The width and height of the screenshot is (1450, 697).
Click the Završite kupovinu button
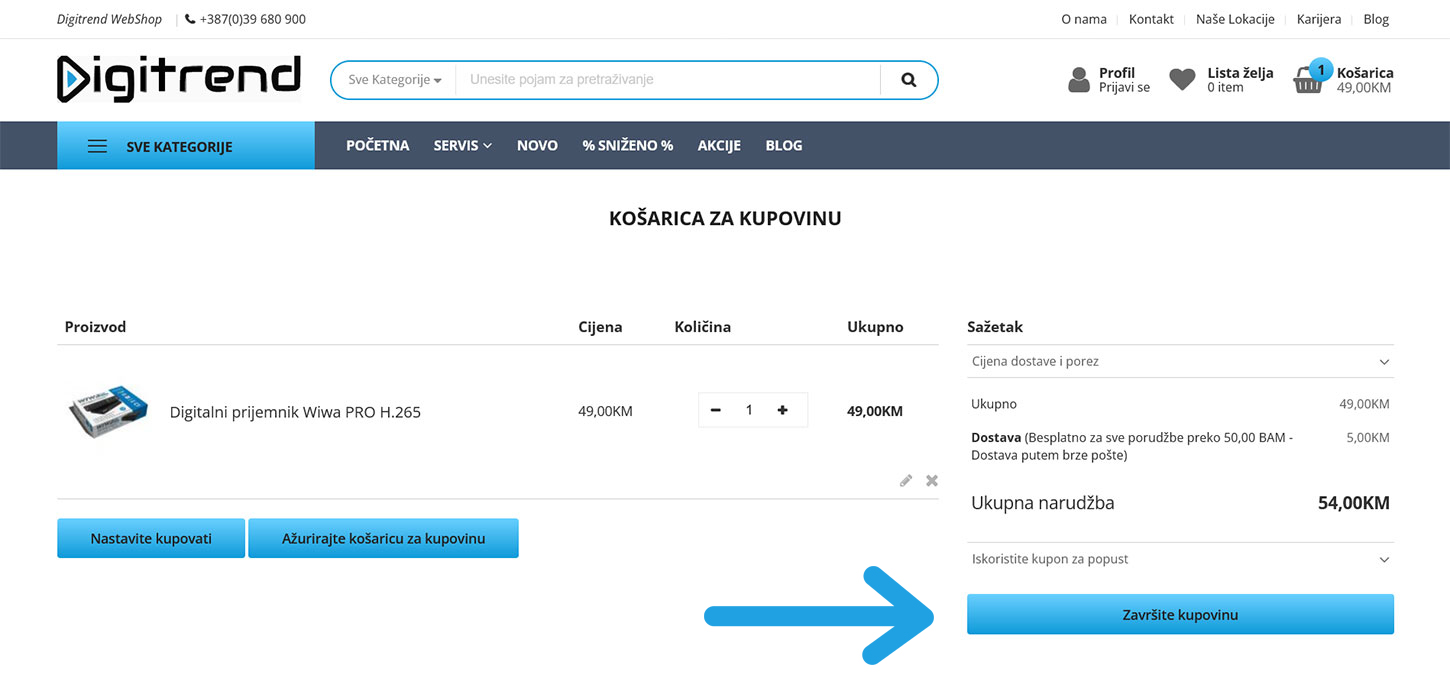click(1180, 615)
